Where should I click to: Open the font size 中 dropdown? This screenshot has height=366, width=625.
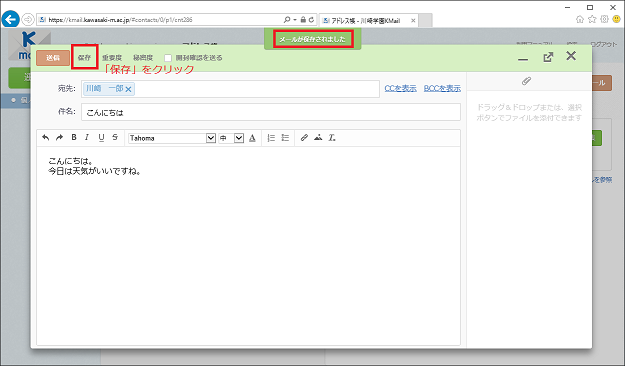(231, 138)
